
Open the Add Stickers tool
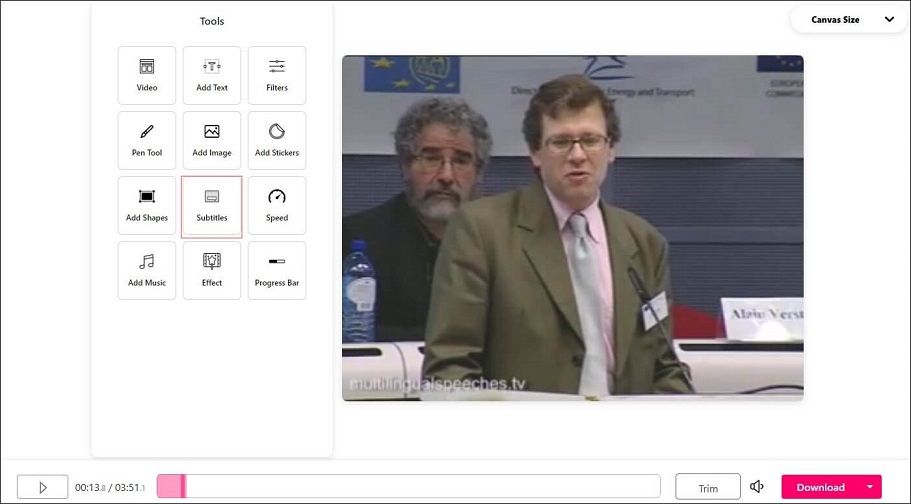click(x=277, y=141)
